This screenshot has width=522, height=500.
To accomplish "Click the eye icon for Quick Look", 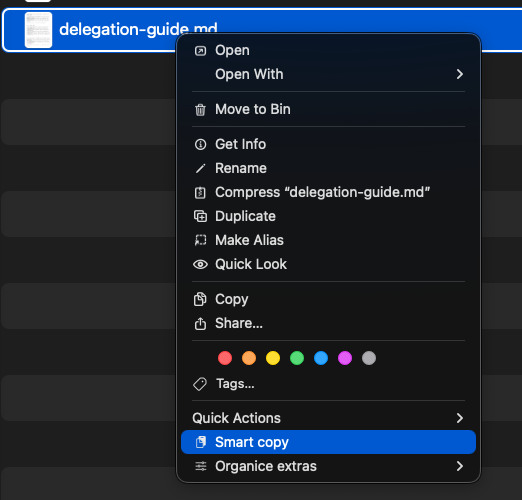I will (200, 264).
